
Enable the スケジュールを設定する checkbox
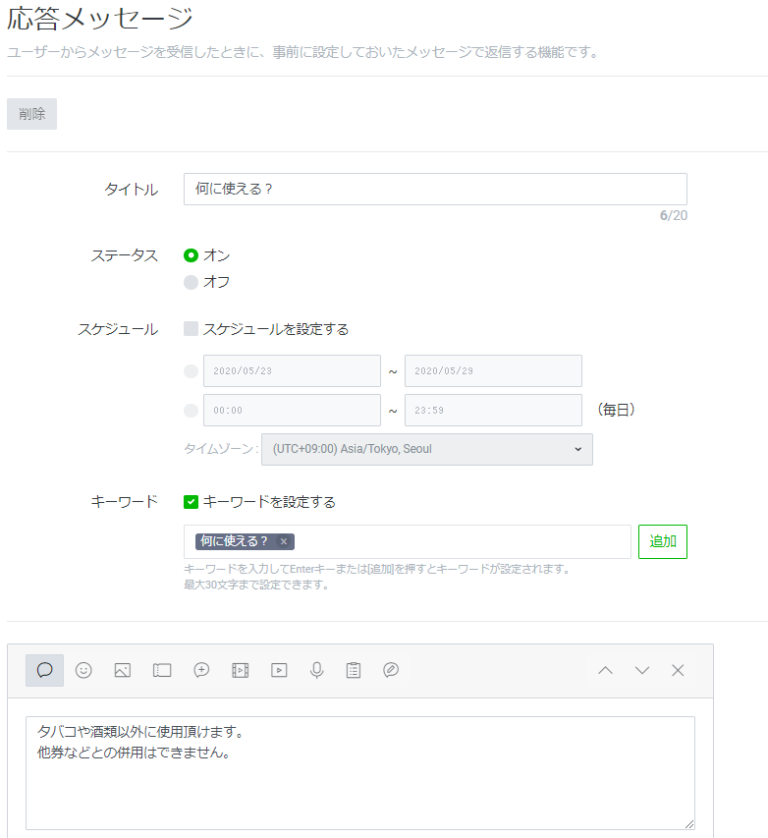pos(191,329)
